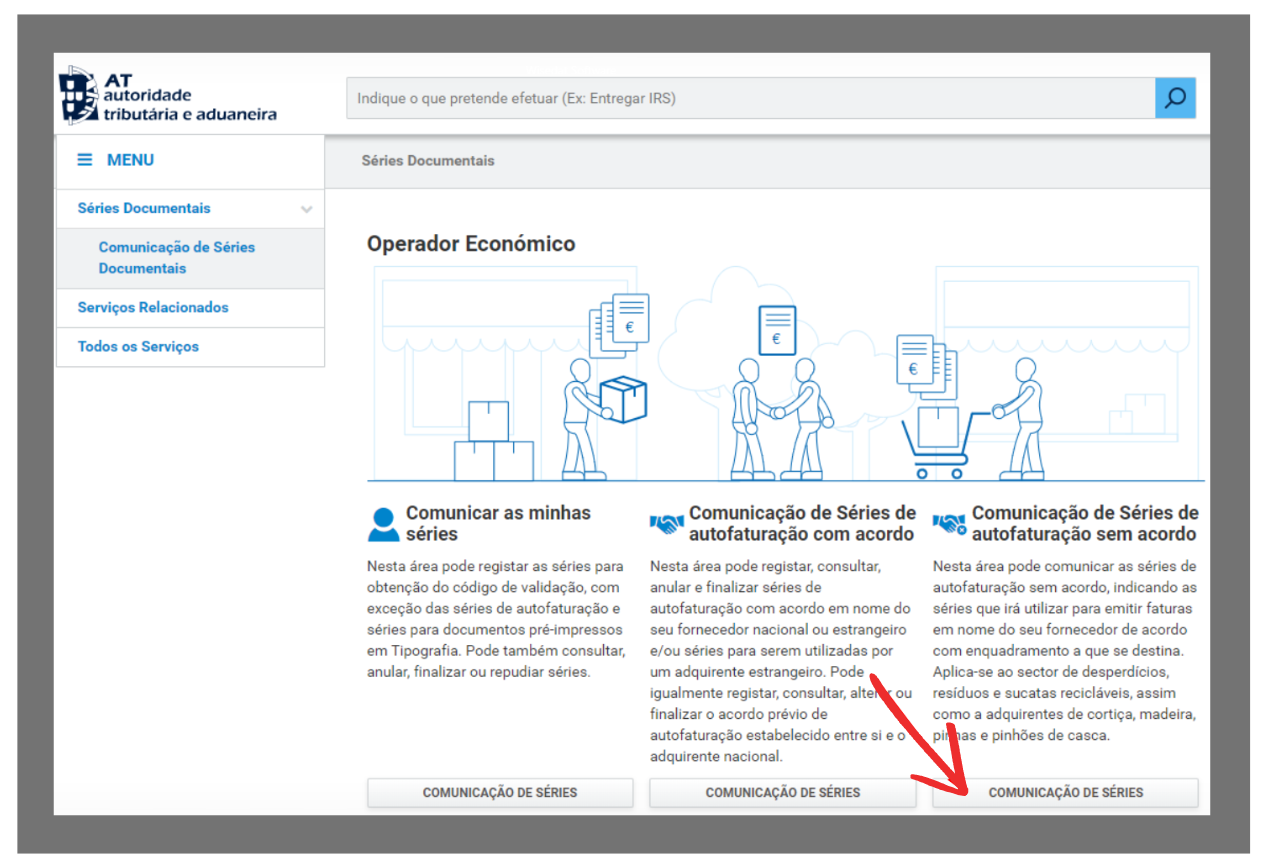Screen dimensions: 1262x865
Task: Collapse Séries Documentais using its chevron
Action: point(306,209)
